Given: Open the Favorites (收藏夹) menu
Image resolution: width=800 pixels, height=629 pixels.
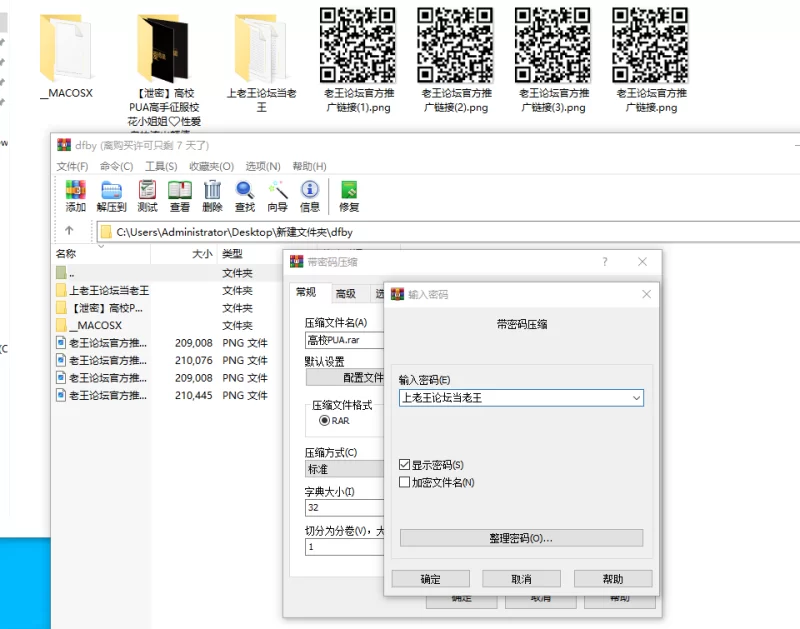Looking at the screenshot, I should tap(211, 166).
